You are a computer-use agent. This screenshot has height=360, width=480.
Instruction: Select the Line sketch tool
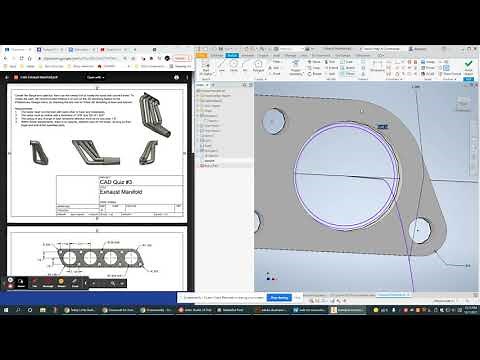coord(221,67)
